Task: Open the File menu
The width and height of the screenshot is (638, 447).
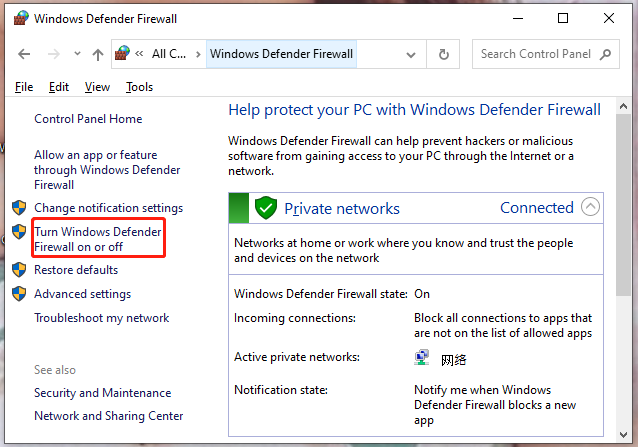Action: point(24,87)
